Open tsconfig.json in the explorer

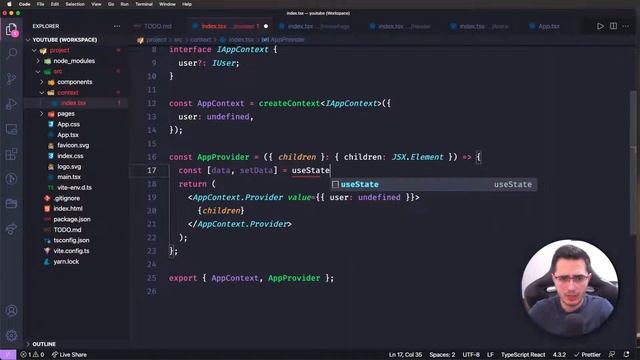tap(71, 240)
